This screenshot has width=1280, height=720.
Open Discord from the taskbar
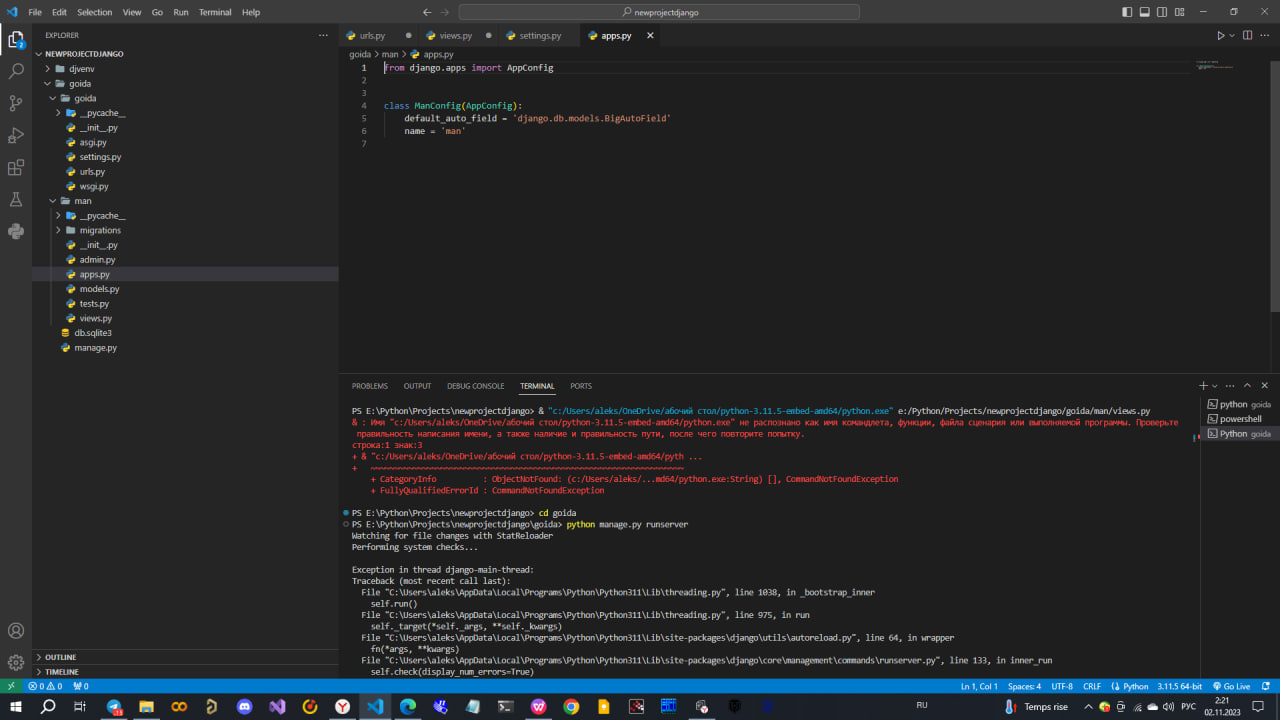[245, 706]
